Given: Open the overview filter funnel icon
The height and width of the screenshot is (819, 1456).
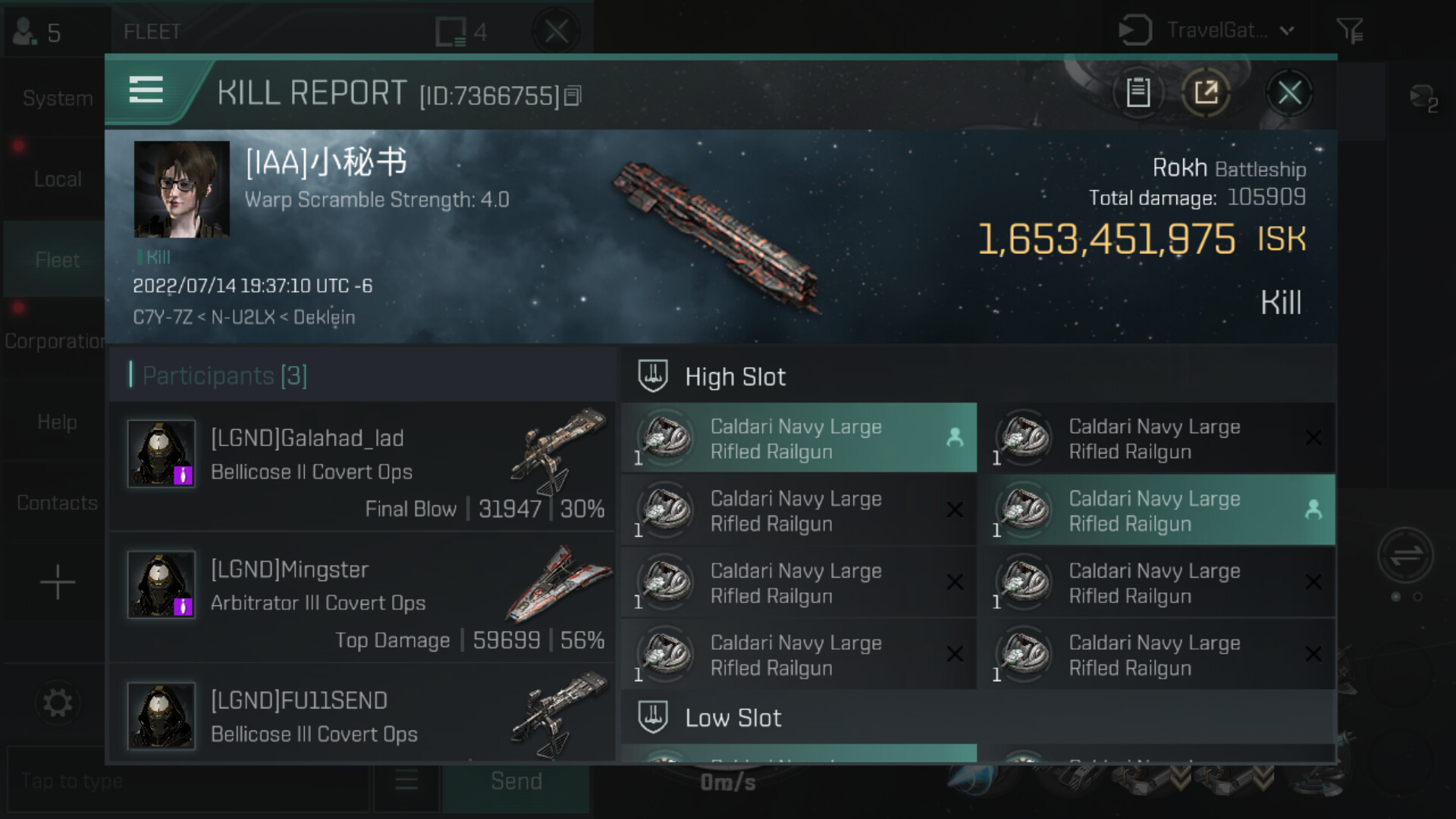Looking at the screenshot, I should [x=1349, y=31].
